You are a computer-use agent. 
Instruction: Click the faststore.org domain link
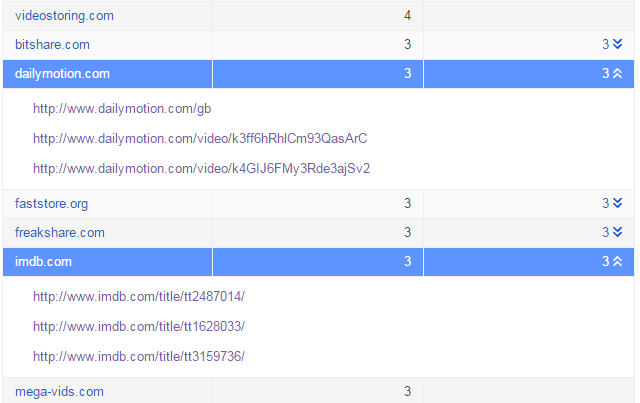[51, 203]
